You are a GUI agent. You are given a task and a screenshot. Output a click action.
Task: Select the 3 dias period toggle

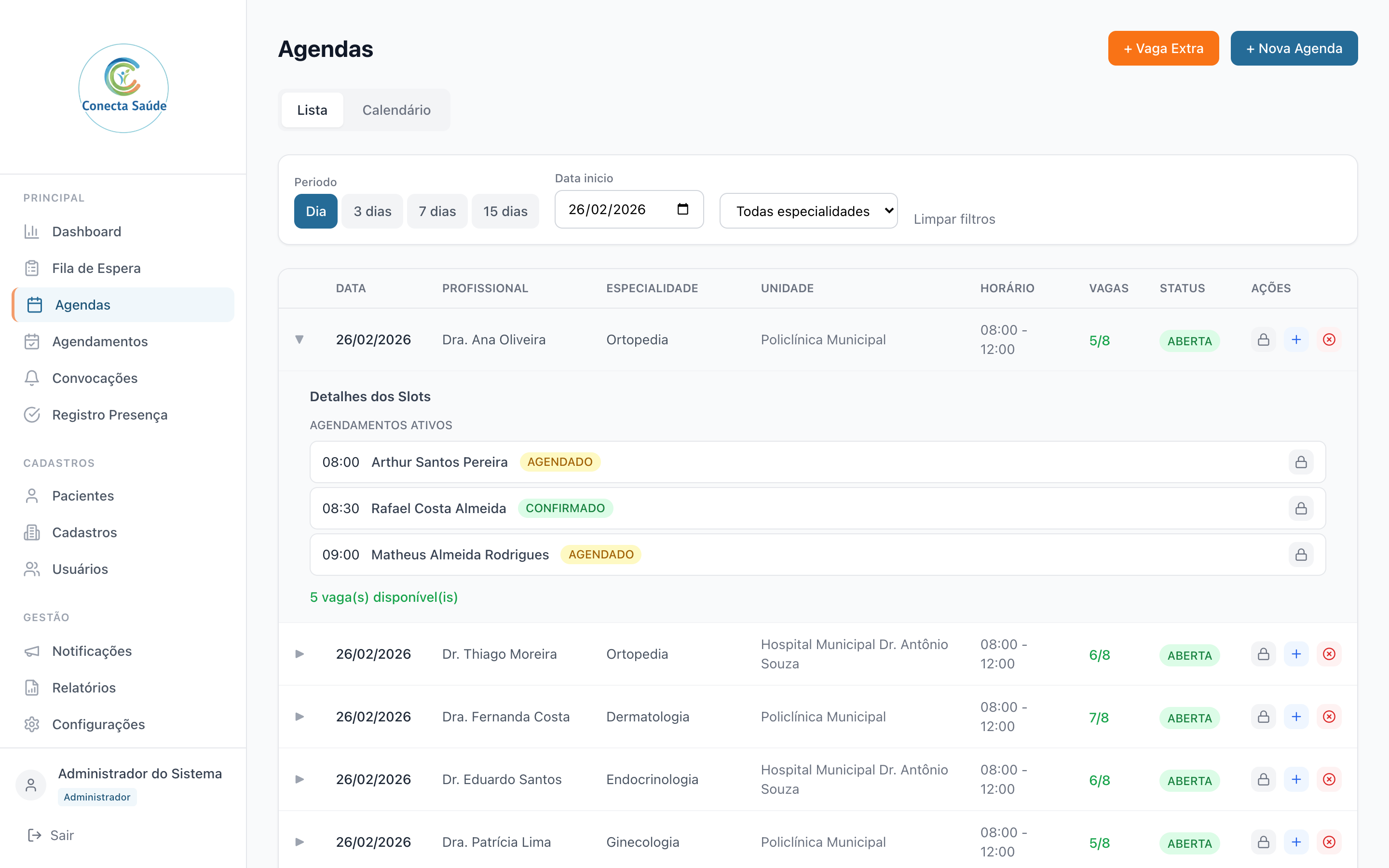click(x=372, y=211)
